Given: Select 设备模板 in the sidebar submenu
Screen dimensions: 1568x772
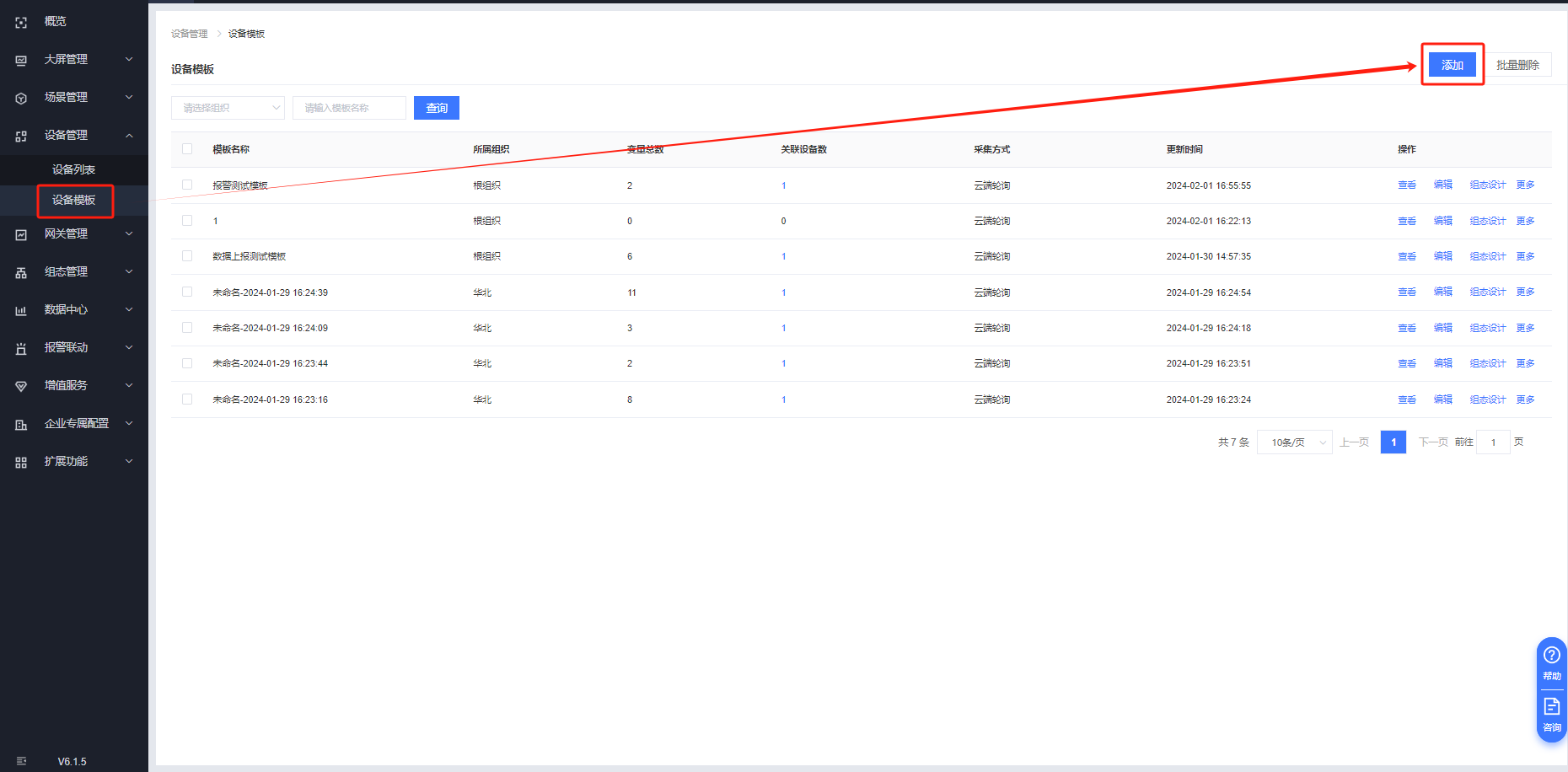Looking at the screenshot, I should [x=73, y=201].
